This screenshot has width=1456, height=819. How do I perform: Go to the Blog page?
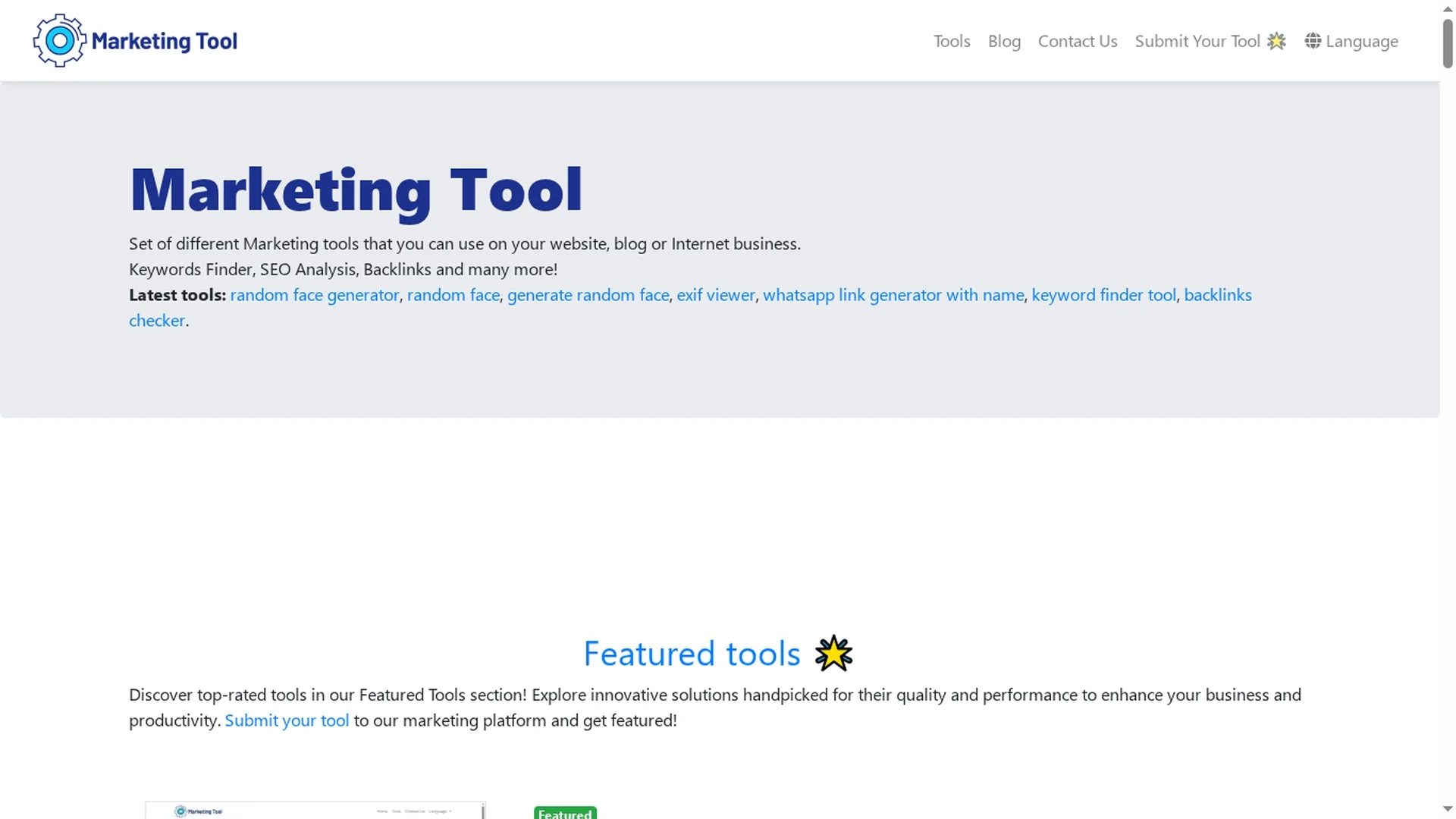pyautogui.click(x=1004, y=41)
